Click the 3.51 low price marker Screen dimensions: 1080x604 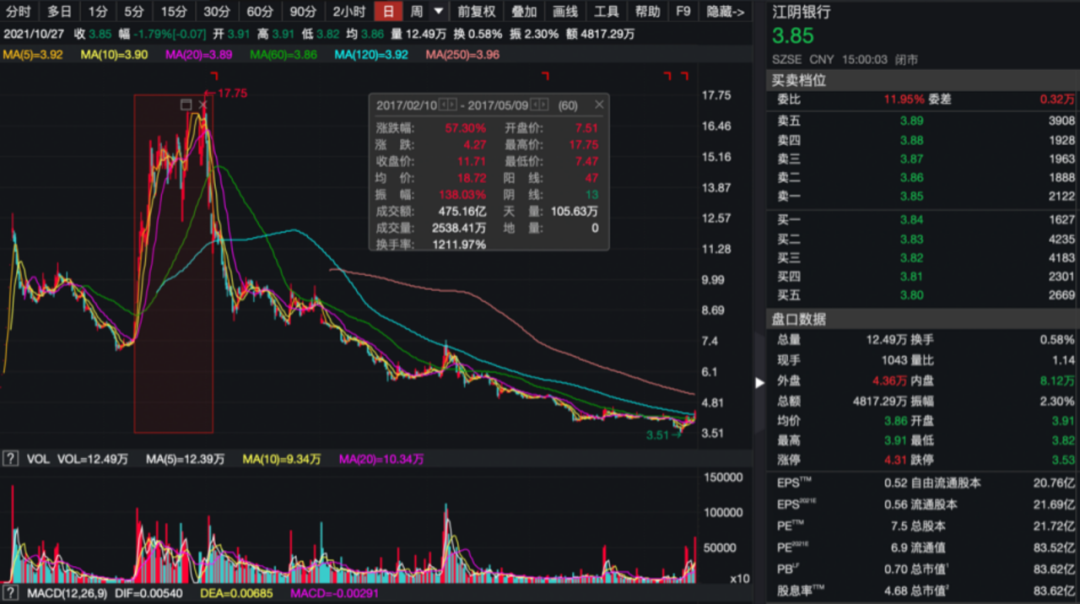(x=657, y=435)
